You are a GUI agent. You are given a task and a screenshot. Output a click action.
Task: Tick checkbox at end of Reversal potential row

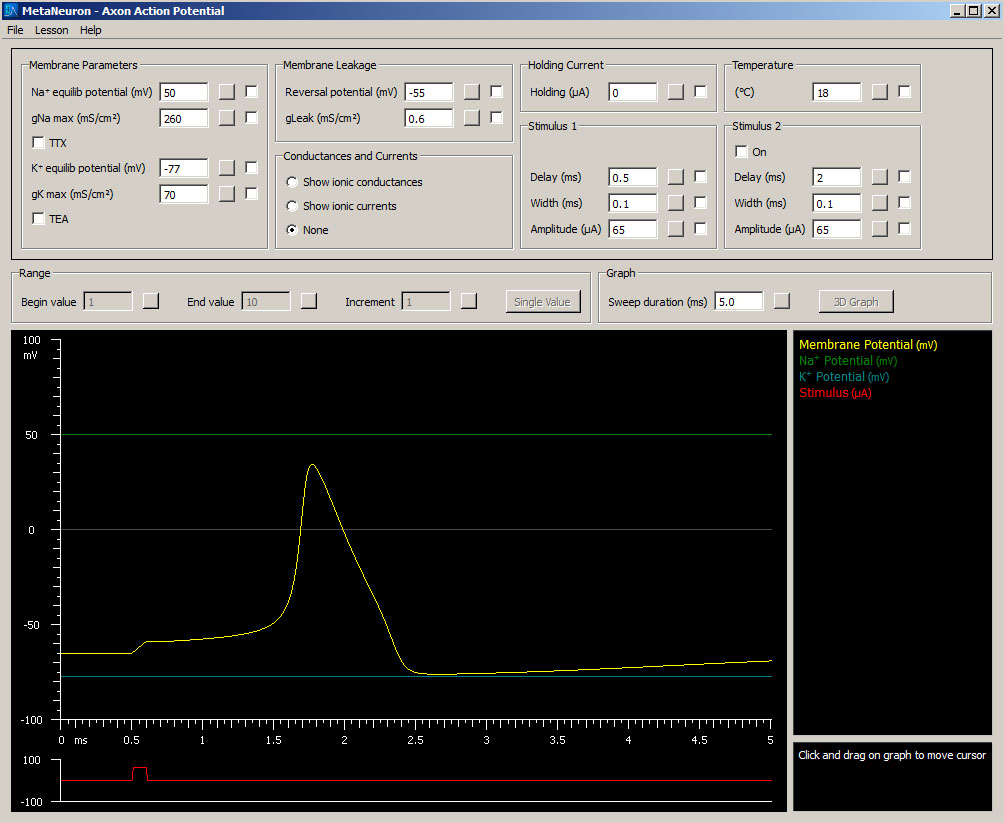496,92
